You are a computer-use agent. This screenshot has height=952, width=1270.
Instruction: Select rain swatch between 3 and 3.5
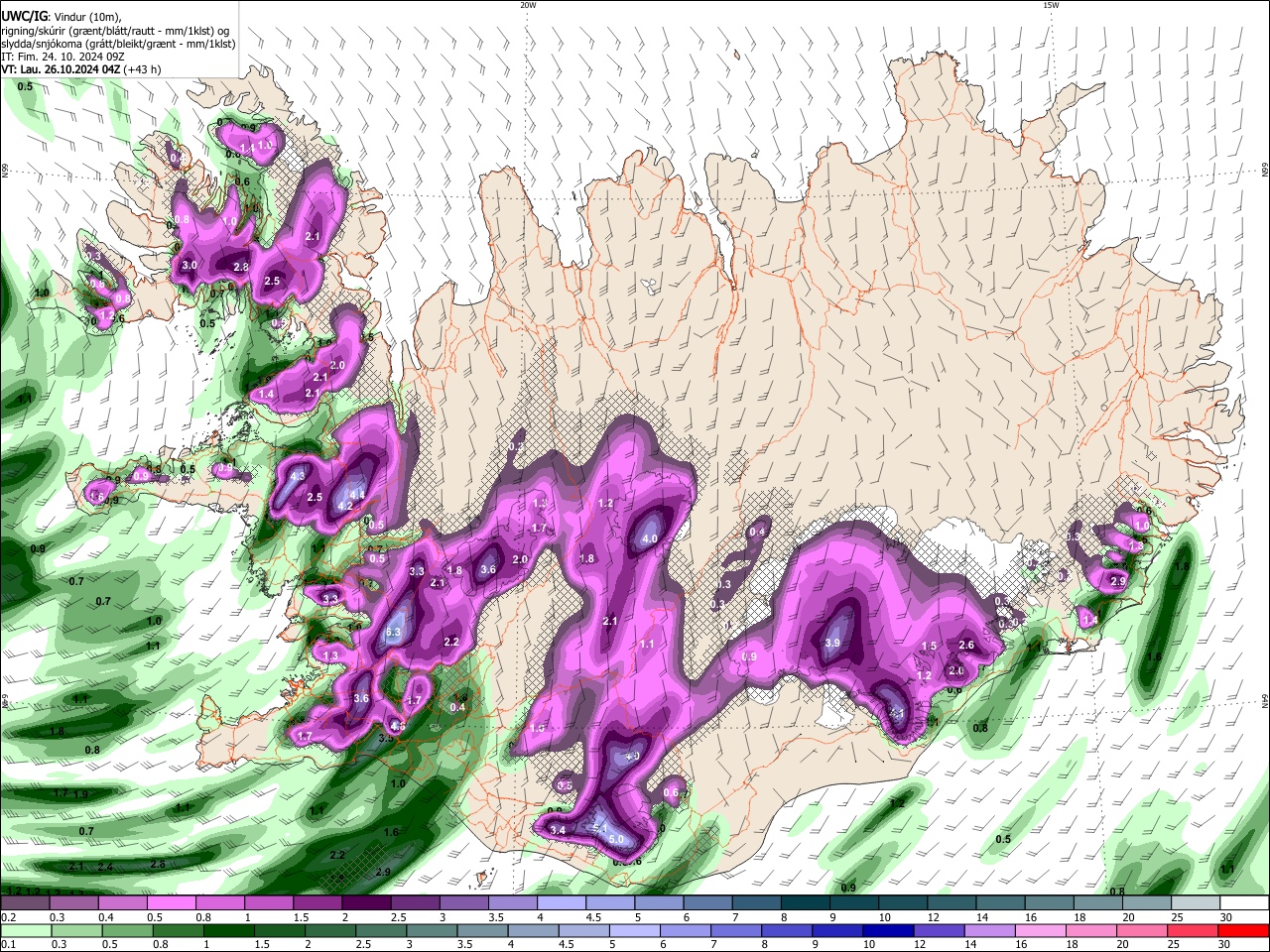tap(434, 930)
